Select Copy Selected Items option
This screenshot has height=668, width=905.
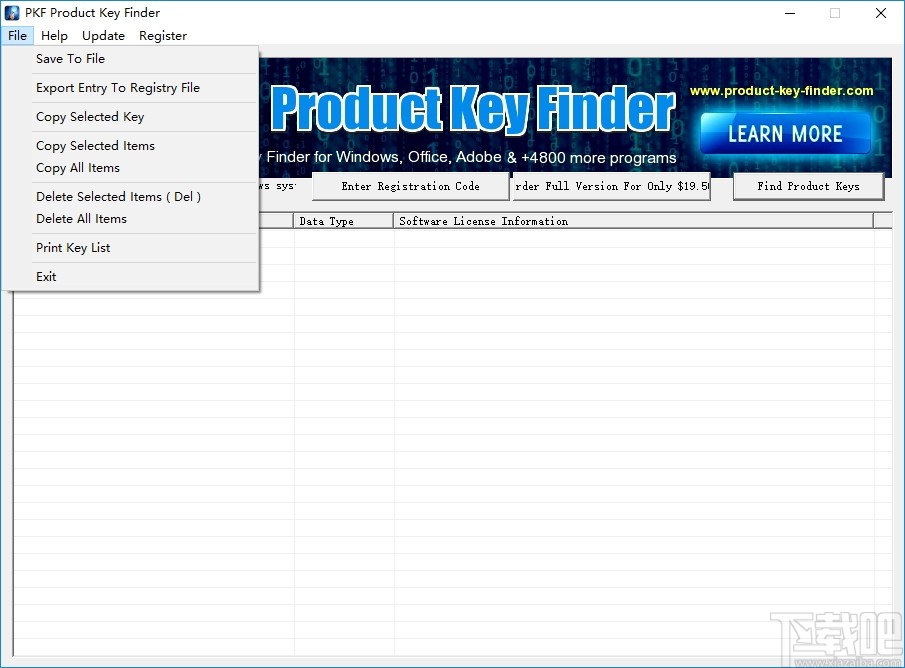click(x=95, y=145)
